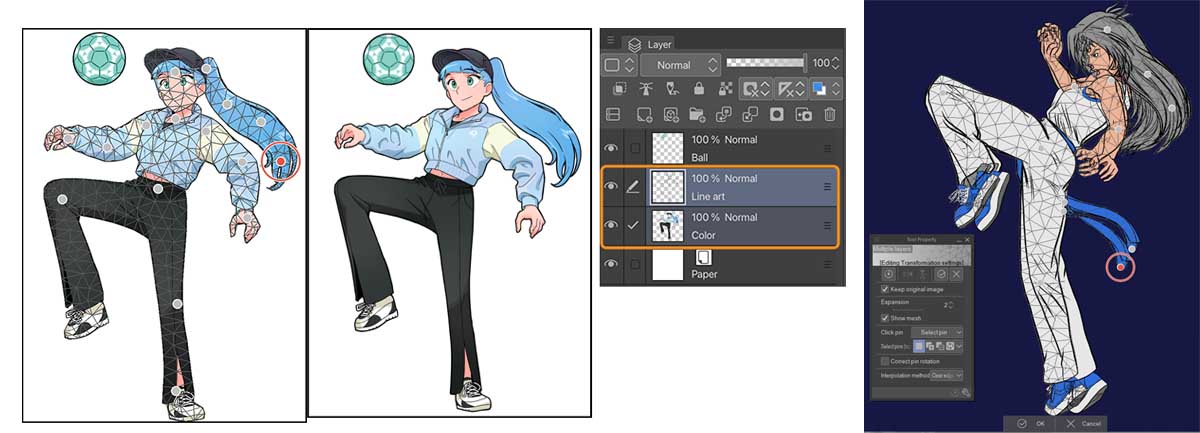Choose the new selection pin mode icon
Screen dimensions: 1200x433
coord(918,346)
